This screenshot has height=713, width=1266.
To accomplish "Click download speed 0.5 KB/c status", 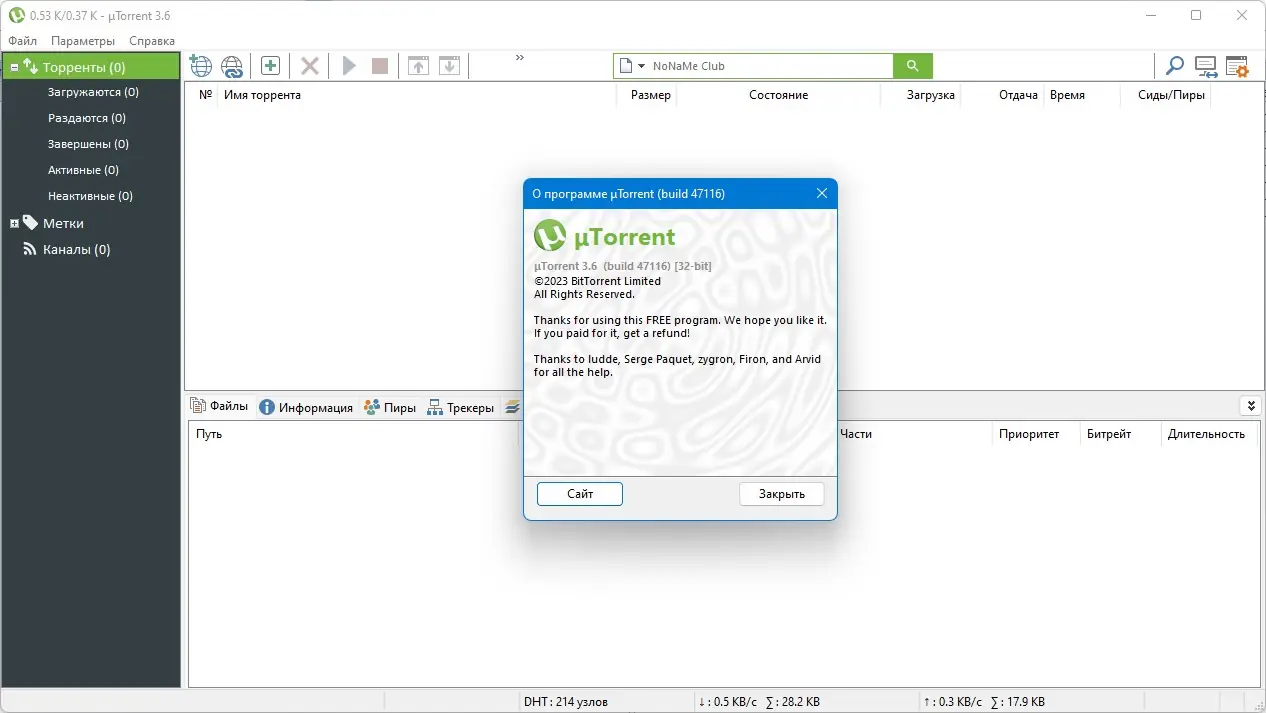I will click(x=728, y=701).
